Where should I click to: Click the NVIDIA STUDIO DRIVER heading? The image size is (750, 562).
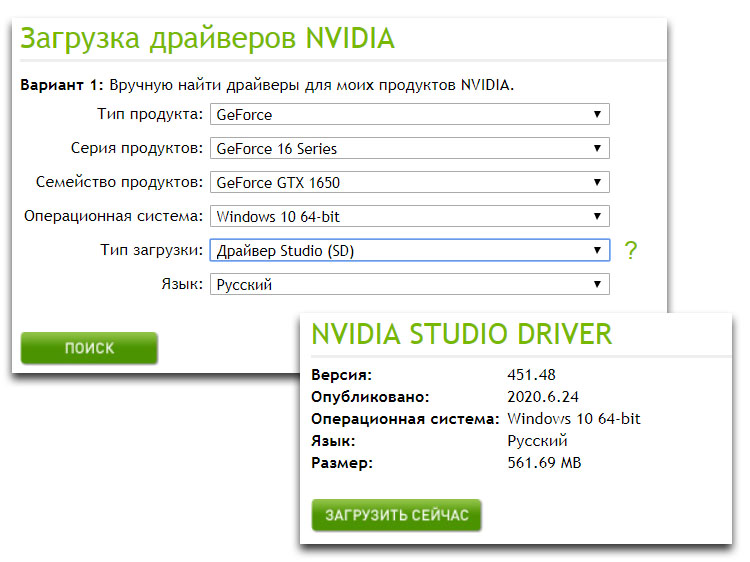tap(462, 334)
